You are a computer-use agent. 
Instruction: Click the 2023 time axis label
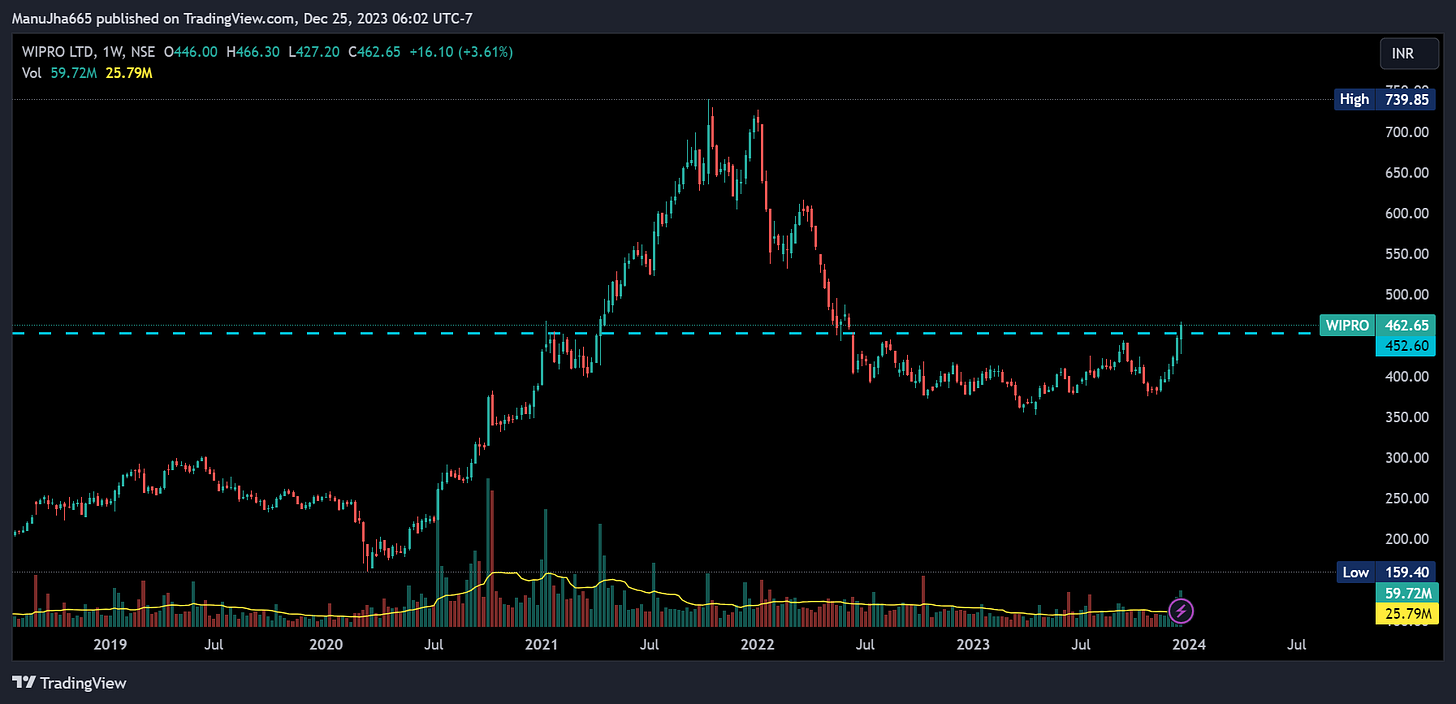973,645
